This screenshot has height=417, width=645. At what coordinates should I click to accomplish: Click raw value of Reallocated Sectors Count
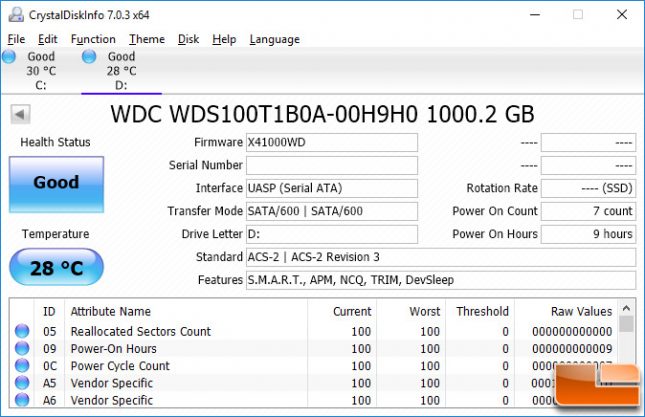coord(572,331)
